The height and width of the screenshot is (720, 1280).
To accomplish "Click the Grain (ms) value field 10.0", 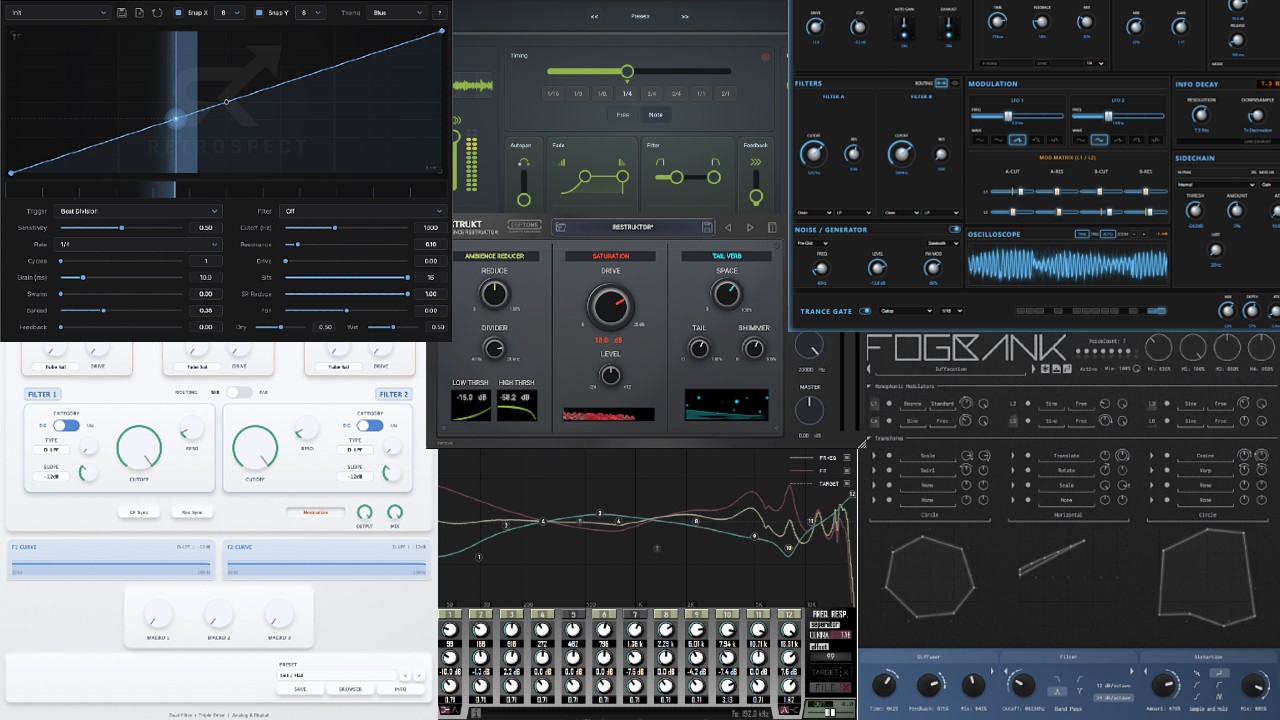I will tap(206, 277).
